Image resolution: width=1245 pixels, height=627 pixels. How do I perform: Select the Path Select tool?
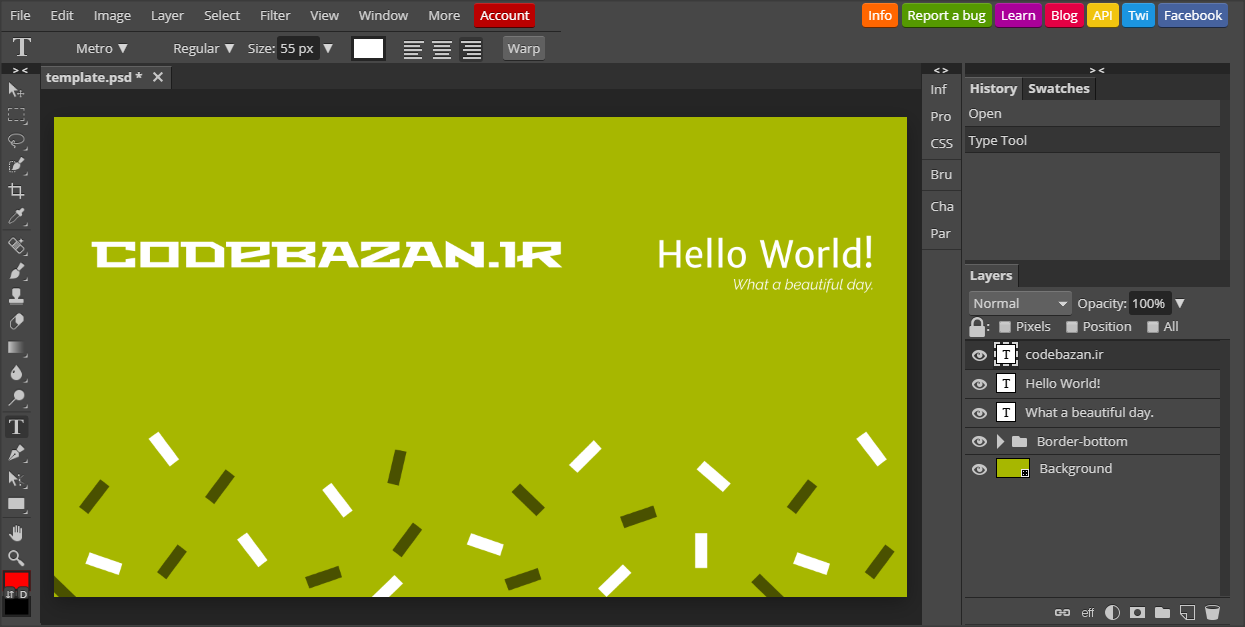(17, 479)
